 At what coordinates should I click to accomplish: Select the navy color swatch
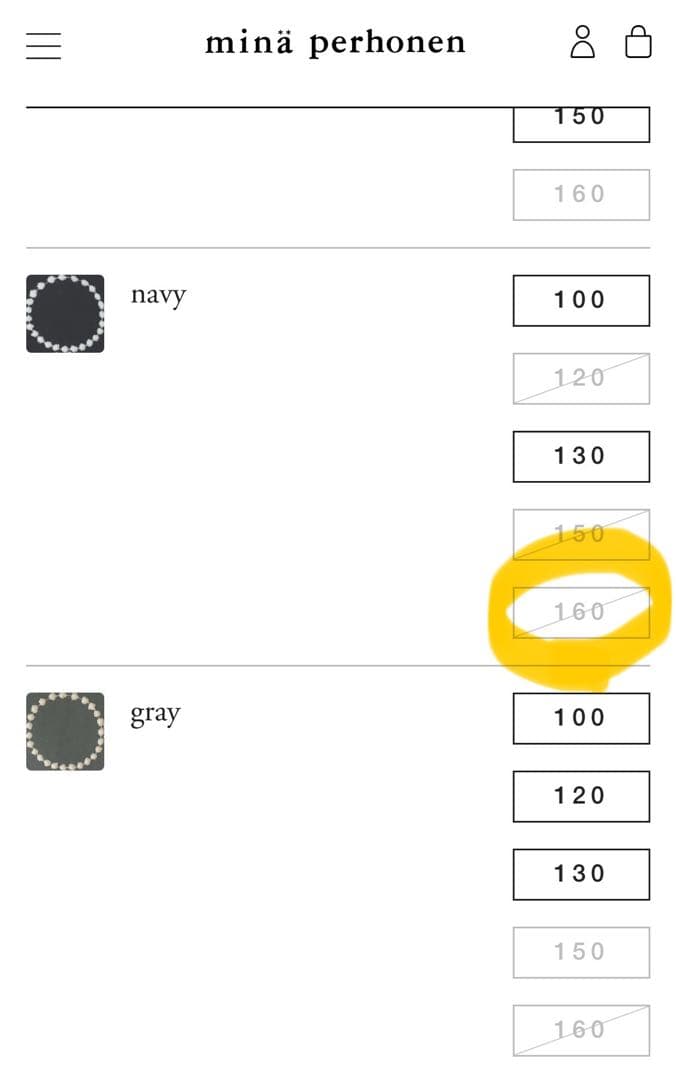(x=65, y=313)
